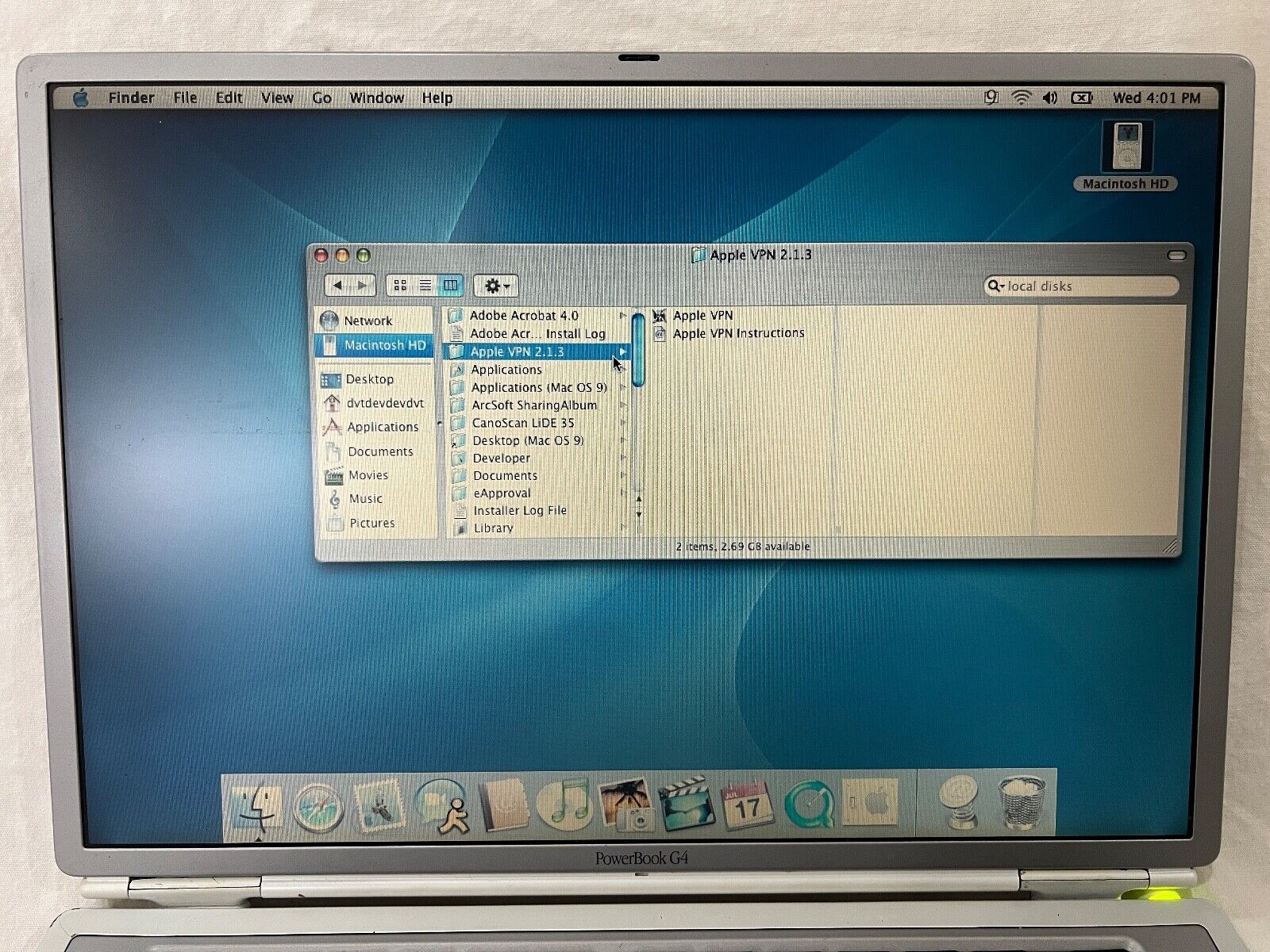Screen dimensions: 1270x952
Task: Open iMovie from the Dock
Action: pos(687,804)
